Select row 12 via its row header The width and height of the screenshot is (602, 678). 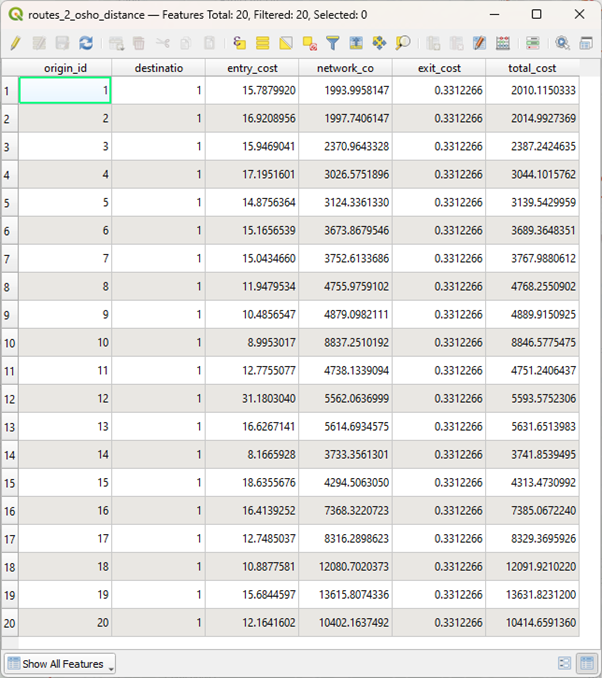point(9,398)
